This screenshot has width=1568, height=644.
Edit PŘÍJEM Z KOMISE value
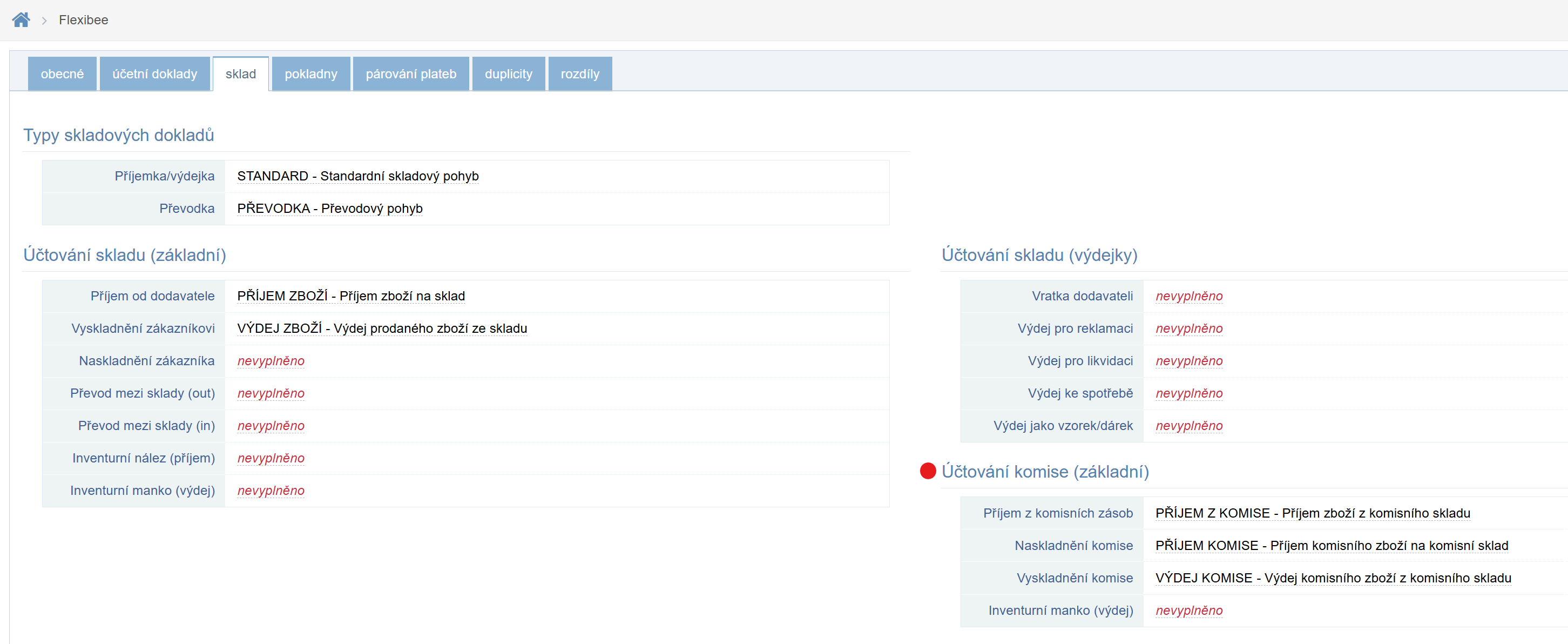(1312, 513)
